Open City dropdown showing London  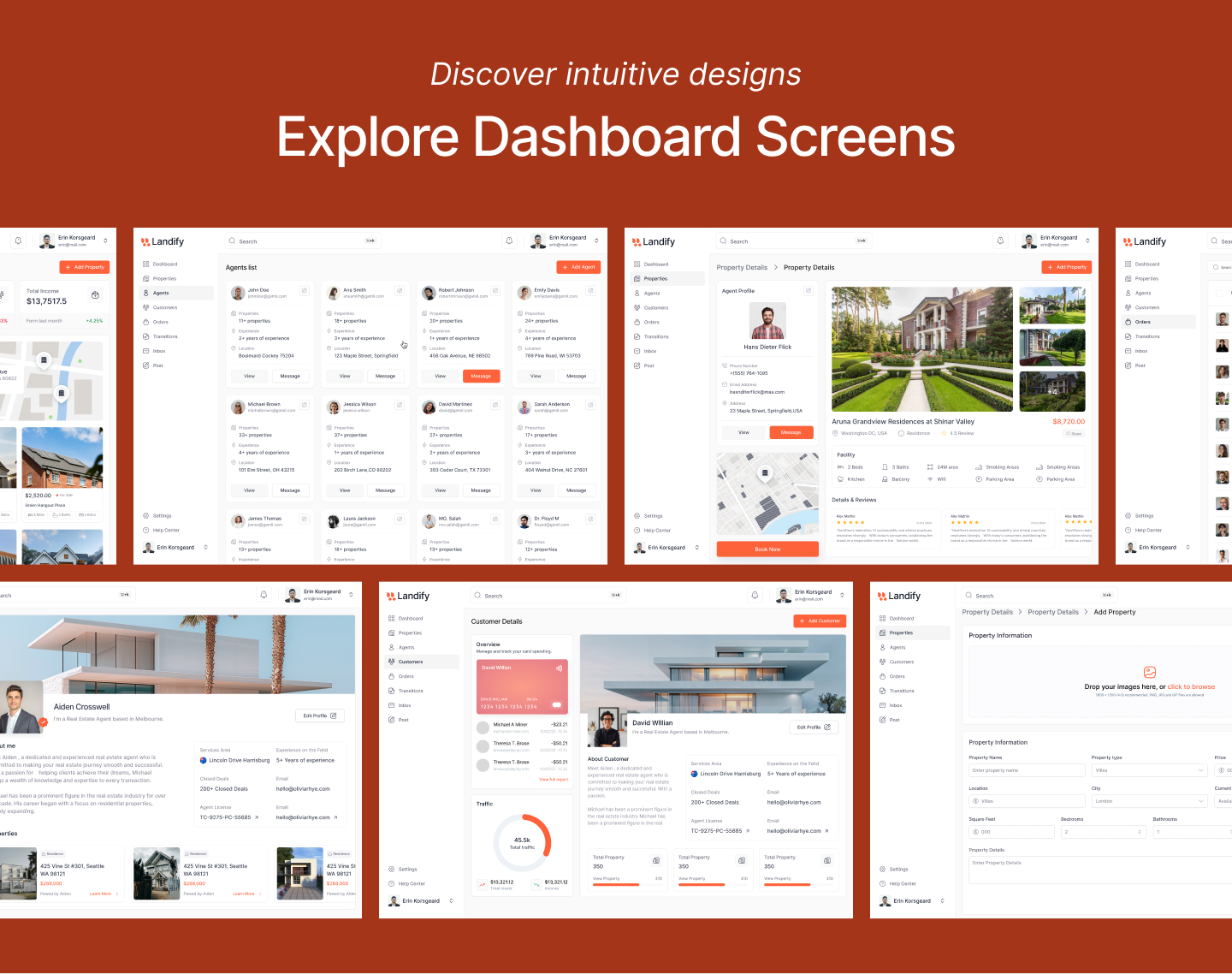coord(1150,801)
